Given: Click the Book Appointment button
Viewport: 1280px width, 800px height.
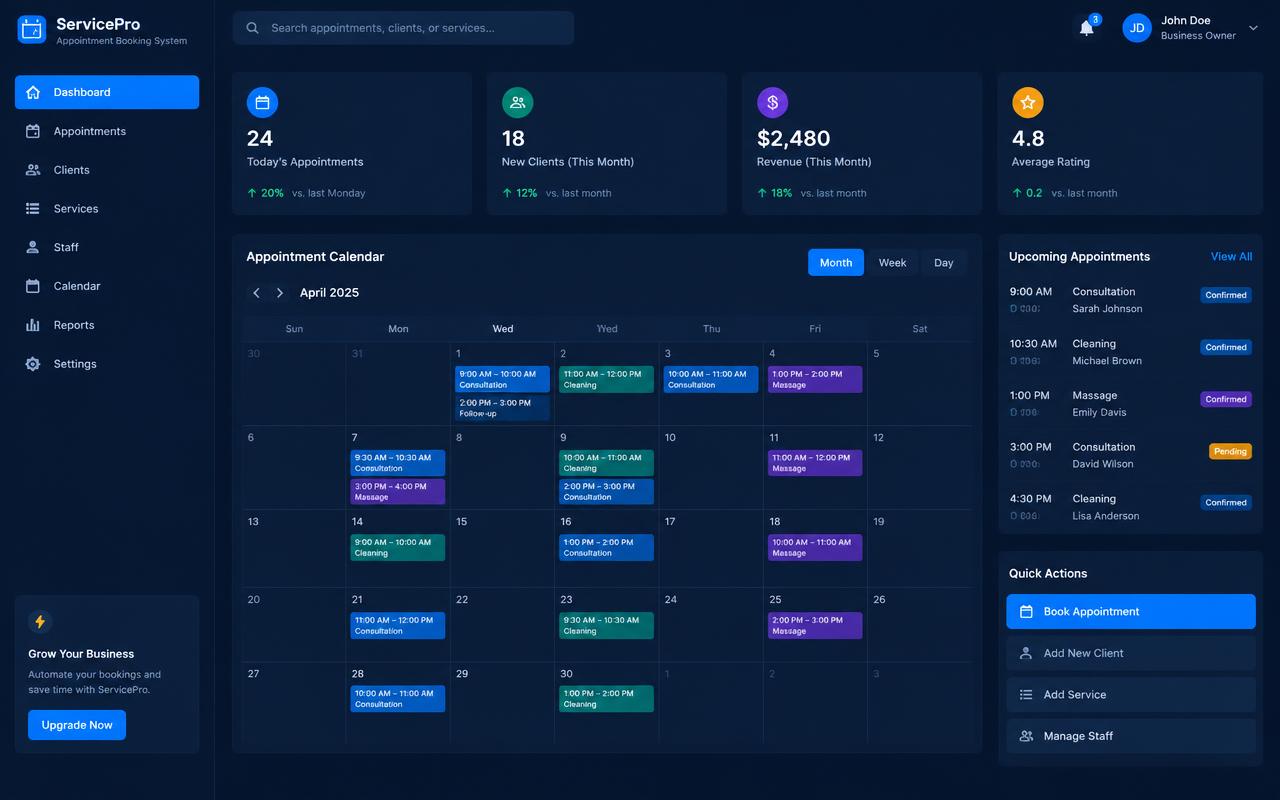Looking at the screenshot, I should click(x=1131, y=612).
